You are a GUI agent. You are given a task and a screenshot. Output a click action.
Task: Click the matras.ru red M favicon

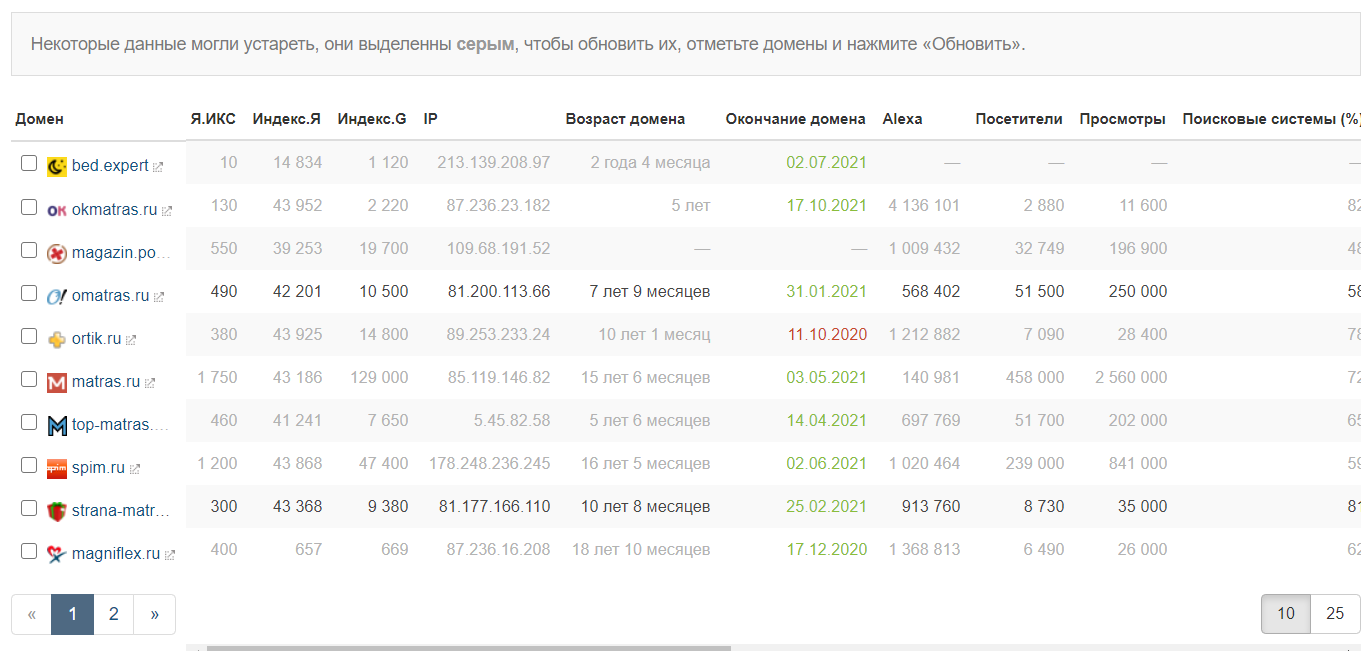(x=57, y=382)
